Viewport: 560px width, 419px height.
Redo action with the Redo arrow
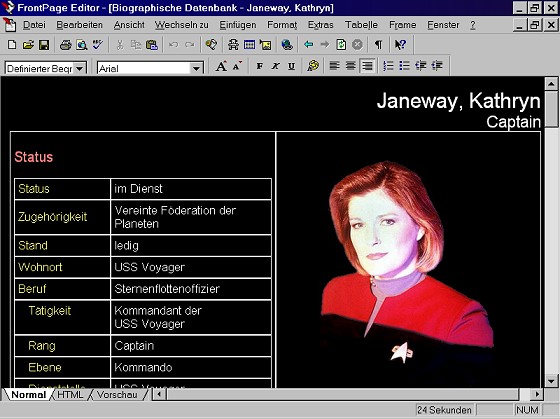(190, 45)
